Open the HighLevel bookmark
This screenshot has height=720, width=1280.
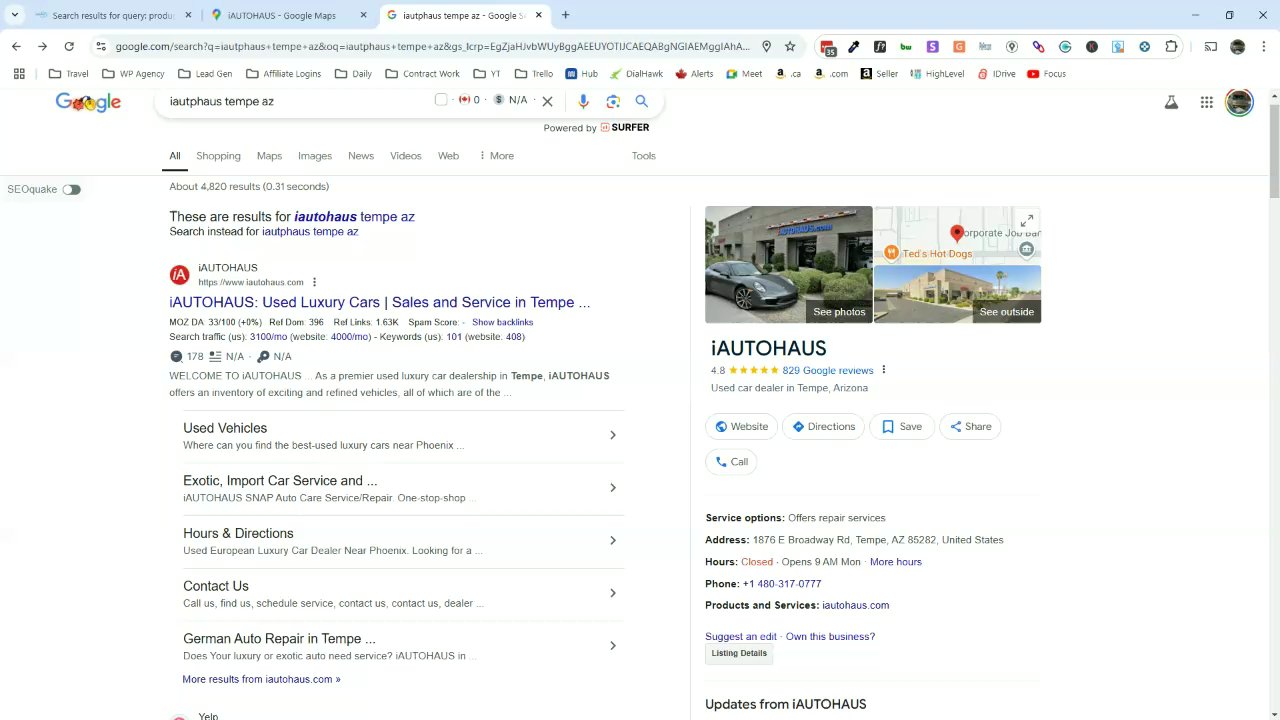pyautogui.click(x=936, y=74)
